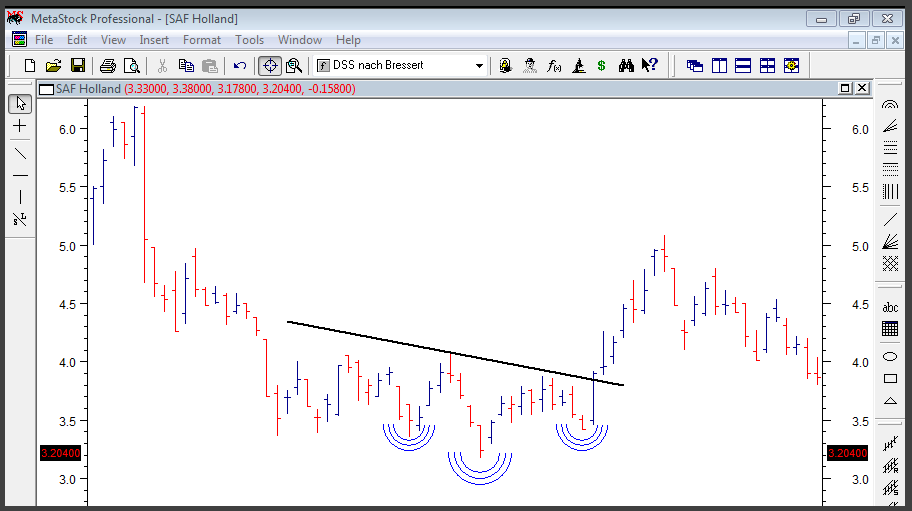The width and height of the screenshot is (912, 511).
Task: Open Insert menu
Action: click(x=154, y=40)
